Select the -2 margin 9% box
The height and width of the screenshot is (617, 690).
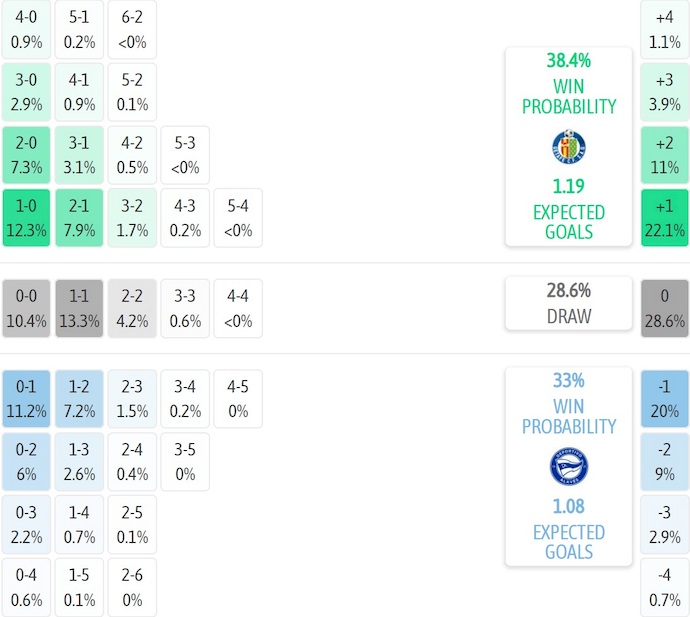tap(664, 461)
